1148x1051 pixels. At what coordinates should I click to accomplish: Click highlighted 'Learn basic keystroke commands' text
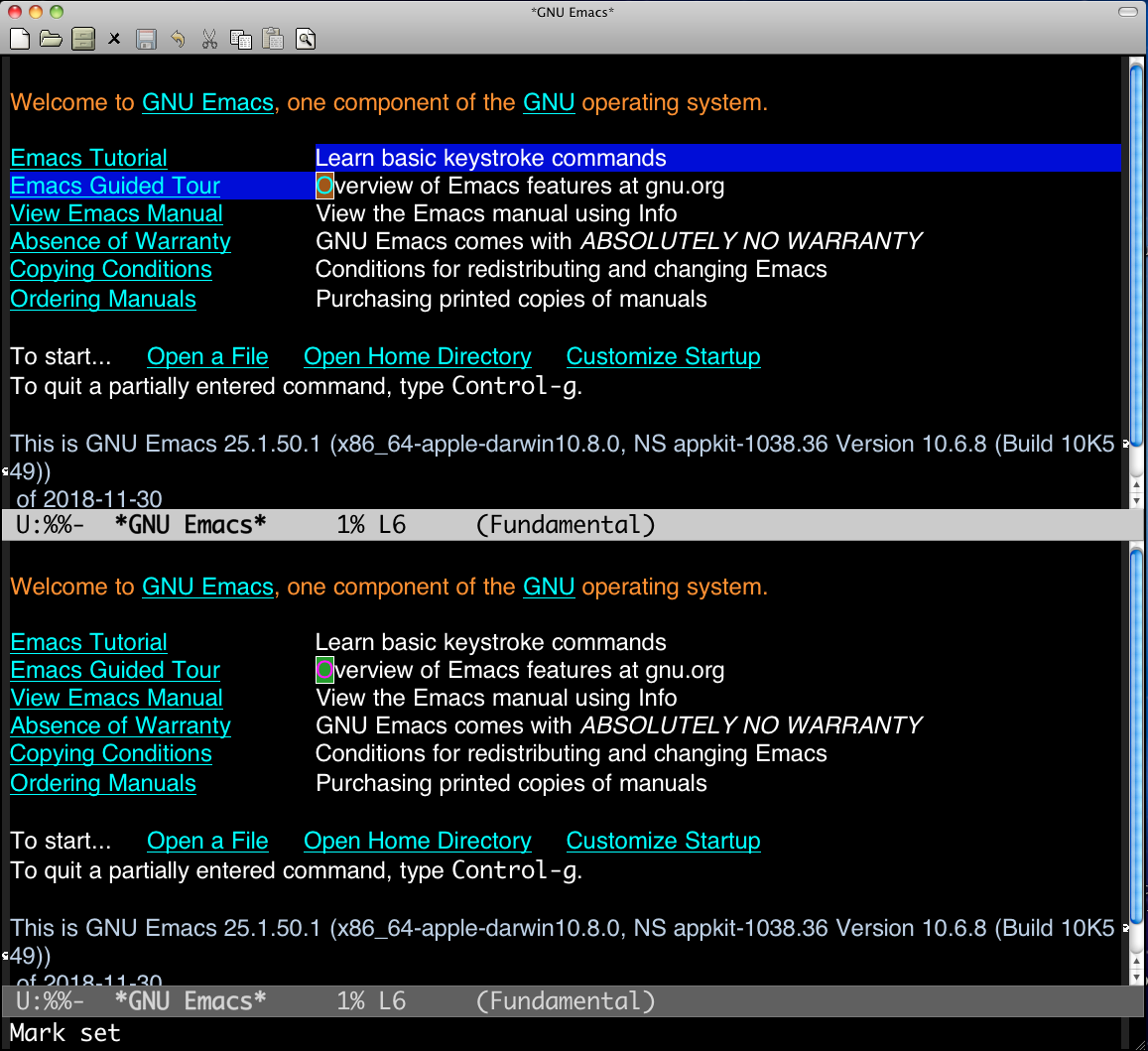point(490,158)
